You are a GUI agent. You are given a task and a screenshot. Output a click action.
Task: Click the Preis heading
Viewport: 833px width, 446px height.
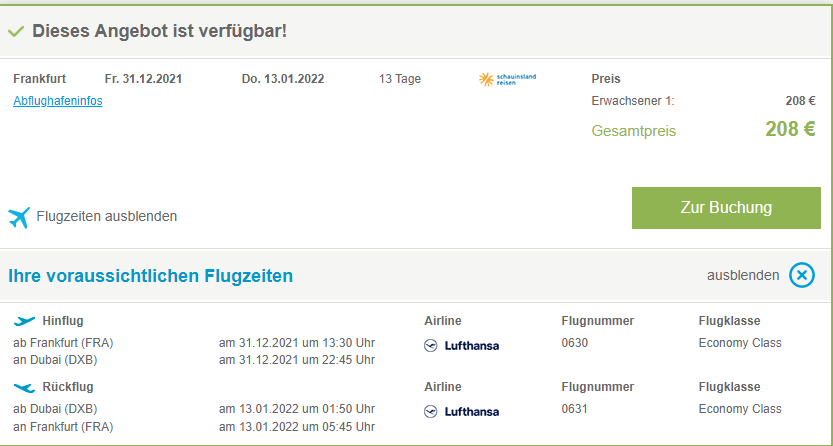pyautogui.click(x=606, y=79)
